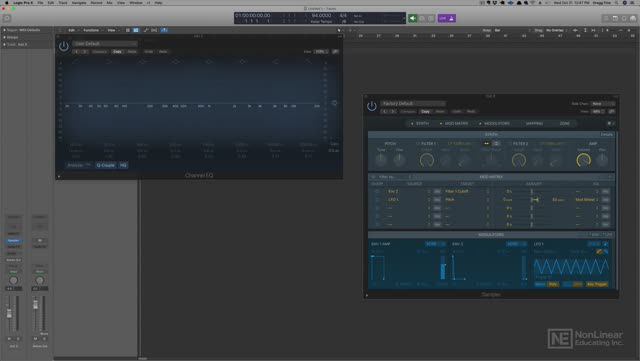
Task: Toggle Filter 1 on in Sampler synth
Action: coord(418,144)
